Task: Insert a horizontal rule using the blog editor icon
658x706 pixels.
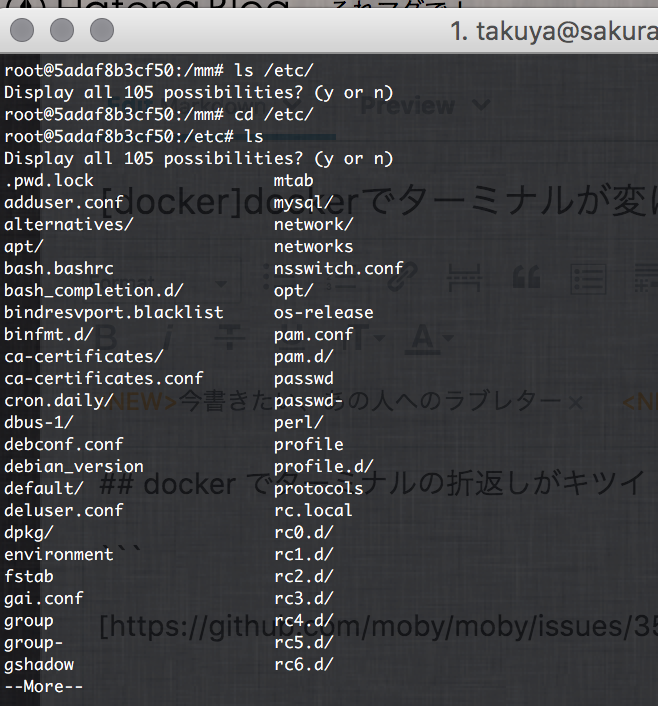Action: (464, 278)
